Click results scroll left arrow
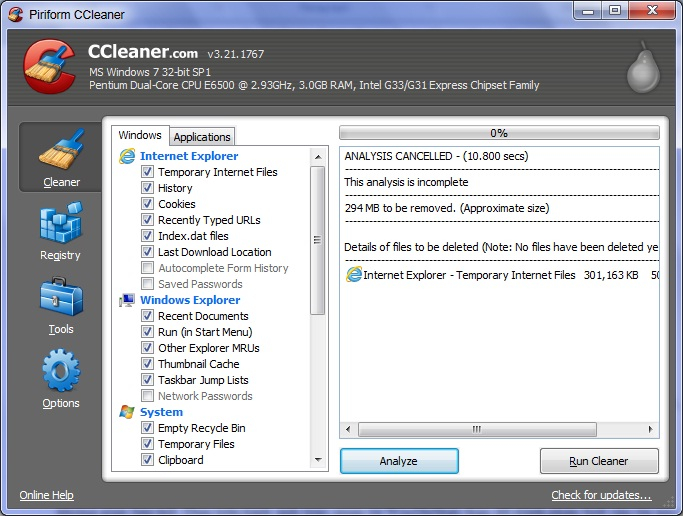The height and width of the screenshot is (516, 683). 348,429
